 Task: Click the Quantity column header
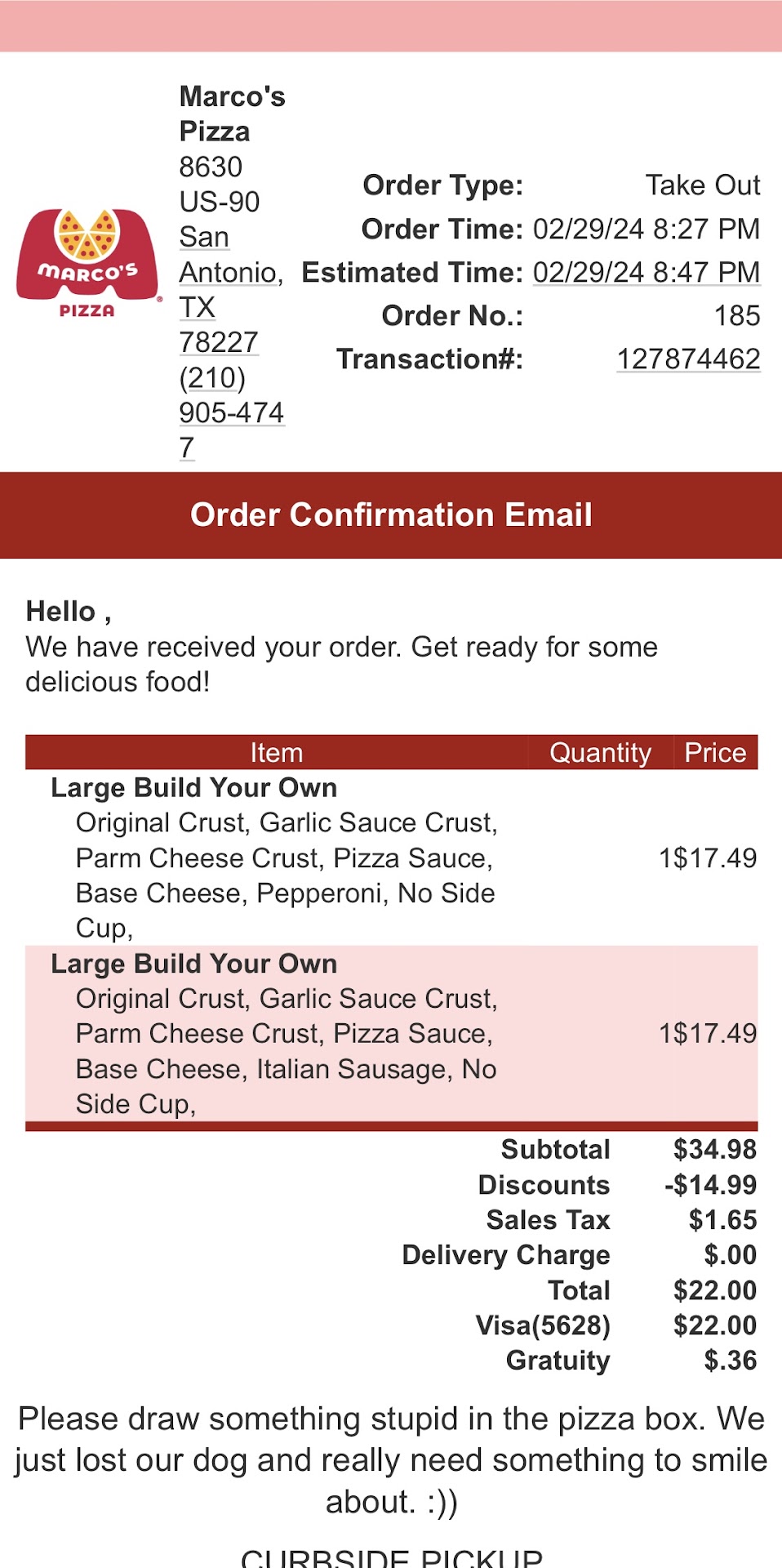click(x=600, y=752)
